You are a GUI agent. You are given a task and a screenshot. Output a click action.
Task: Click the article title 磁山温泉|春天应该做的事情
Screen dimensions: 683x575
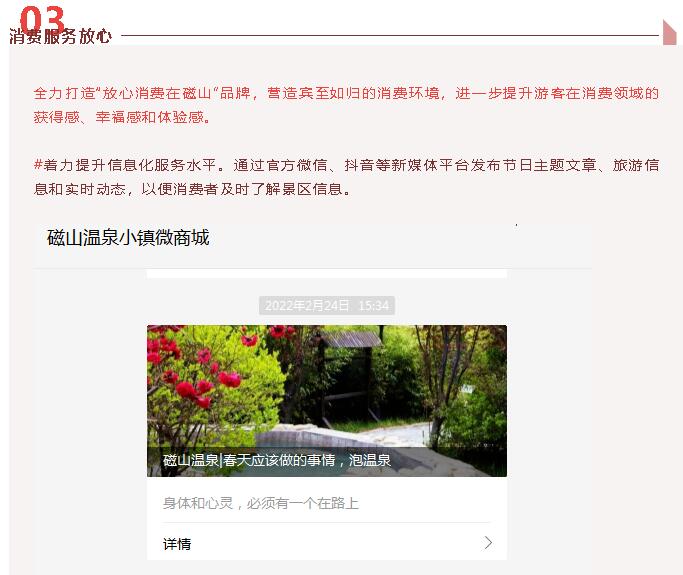(x=249, y=460)
